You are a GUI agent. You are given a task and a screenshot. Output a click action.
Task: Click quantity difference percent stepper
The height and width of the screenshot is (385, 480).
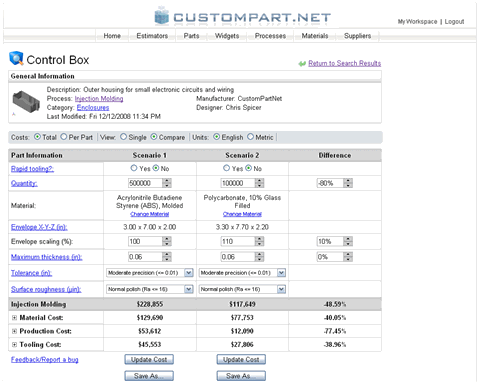click(x=348, y=183)
